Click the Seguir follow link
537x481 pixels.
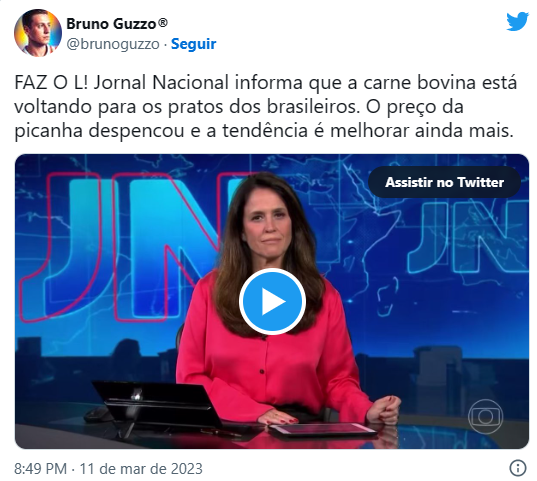193,44
